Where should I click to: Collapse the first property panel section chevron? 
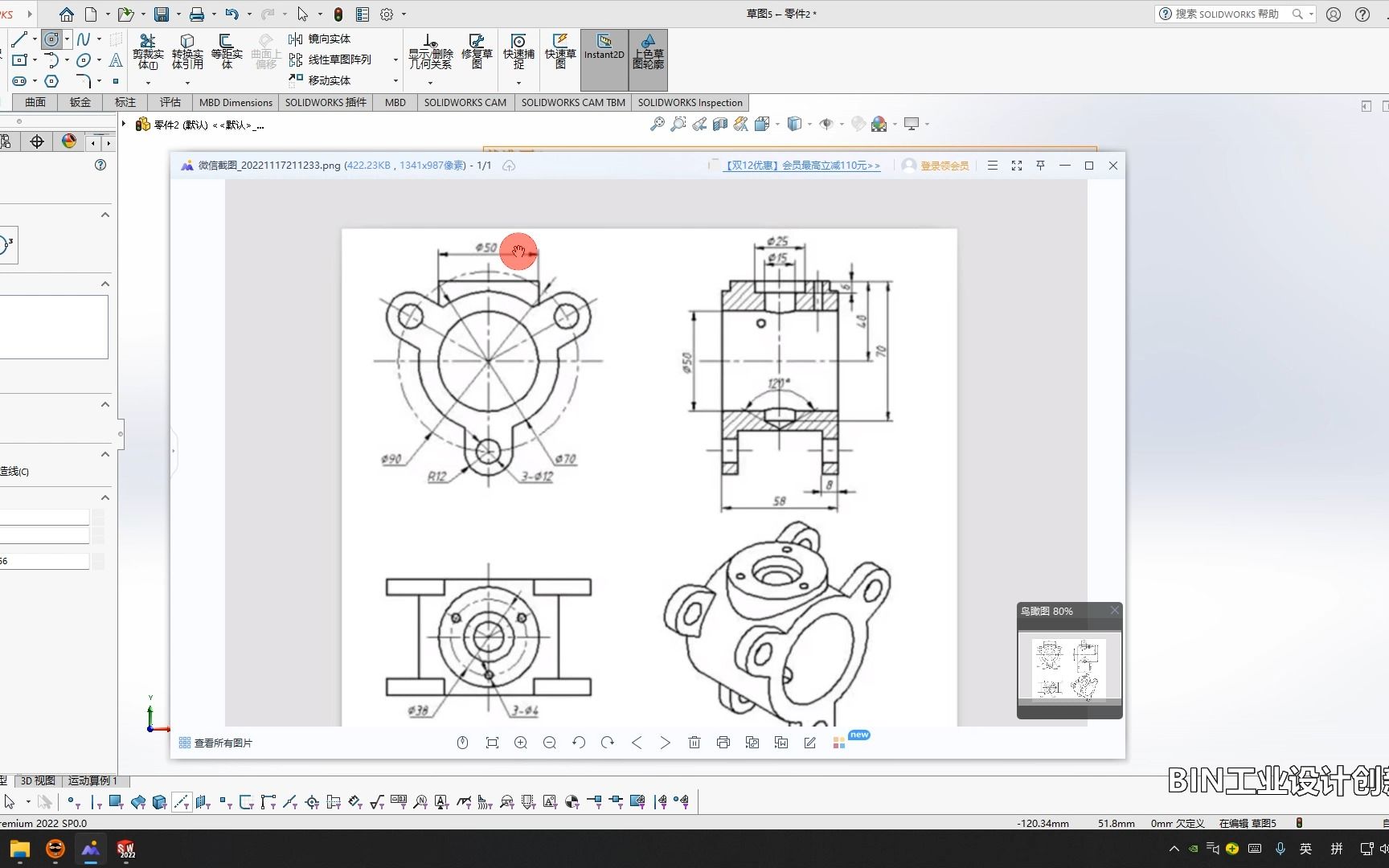point(104,215)
